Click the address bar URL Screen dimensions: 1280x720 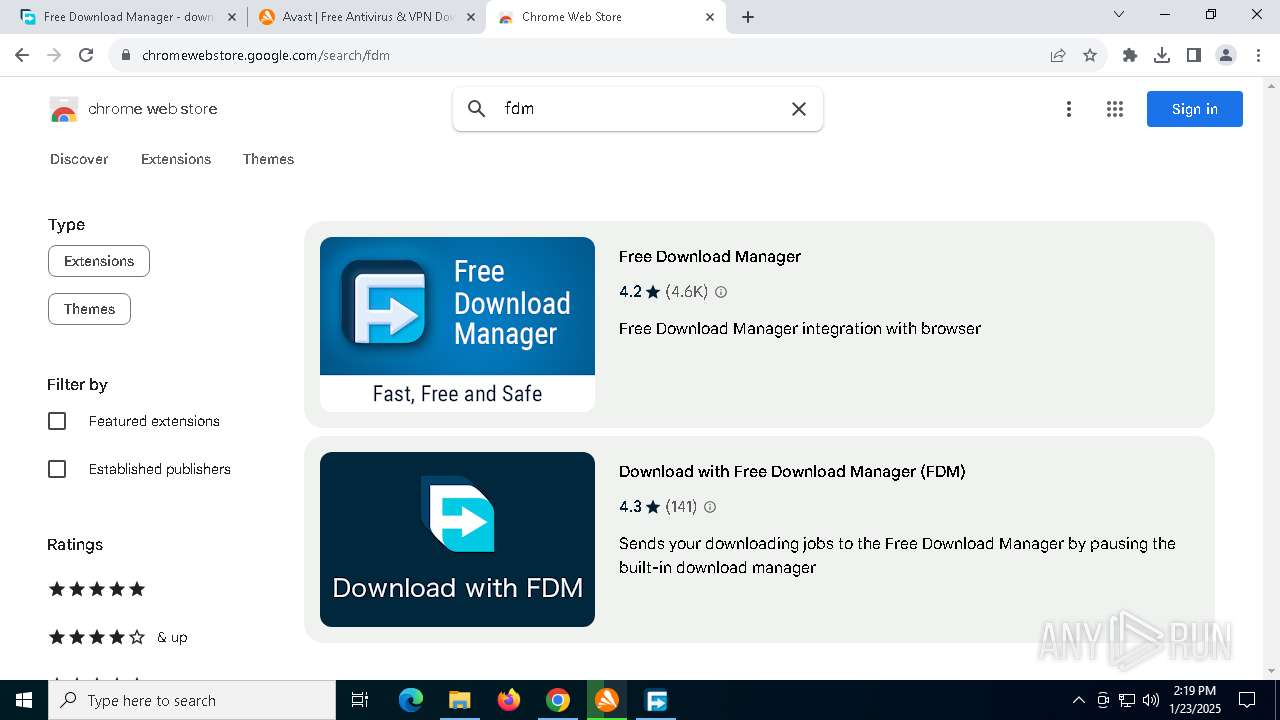266,55
